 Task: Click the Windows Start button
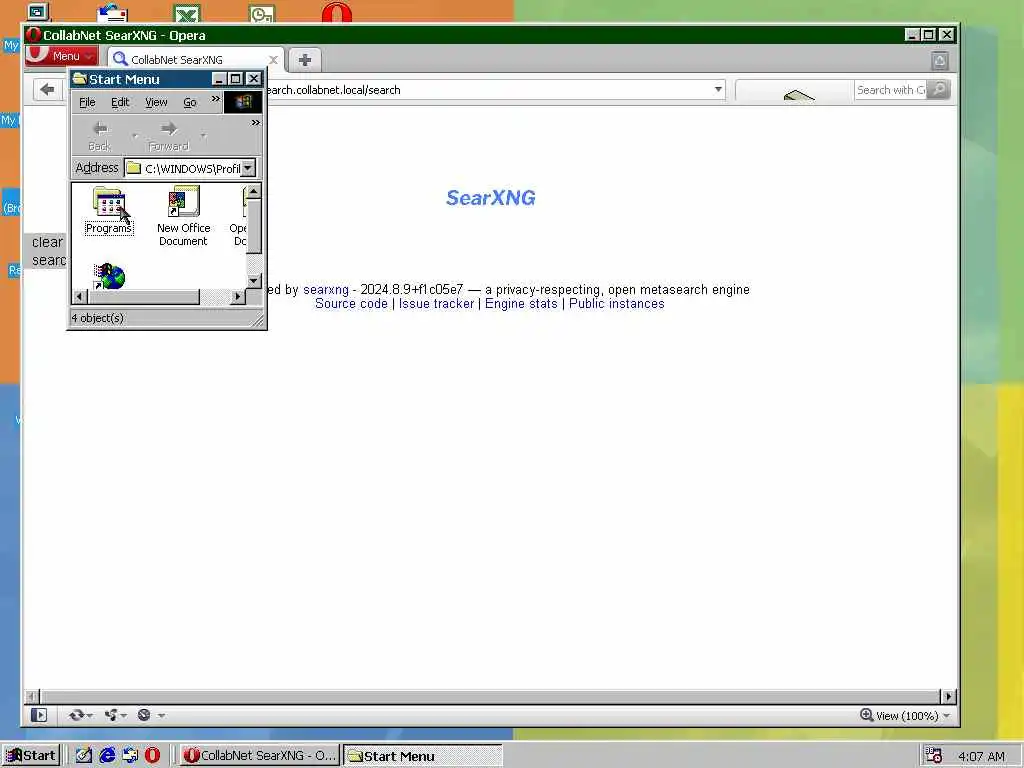pos(31,756)
